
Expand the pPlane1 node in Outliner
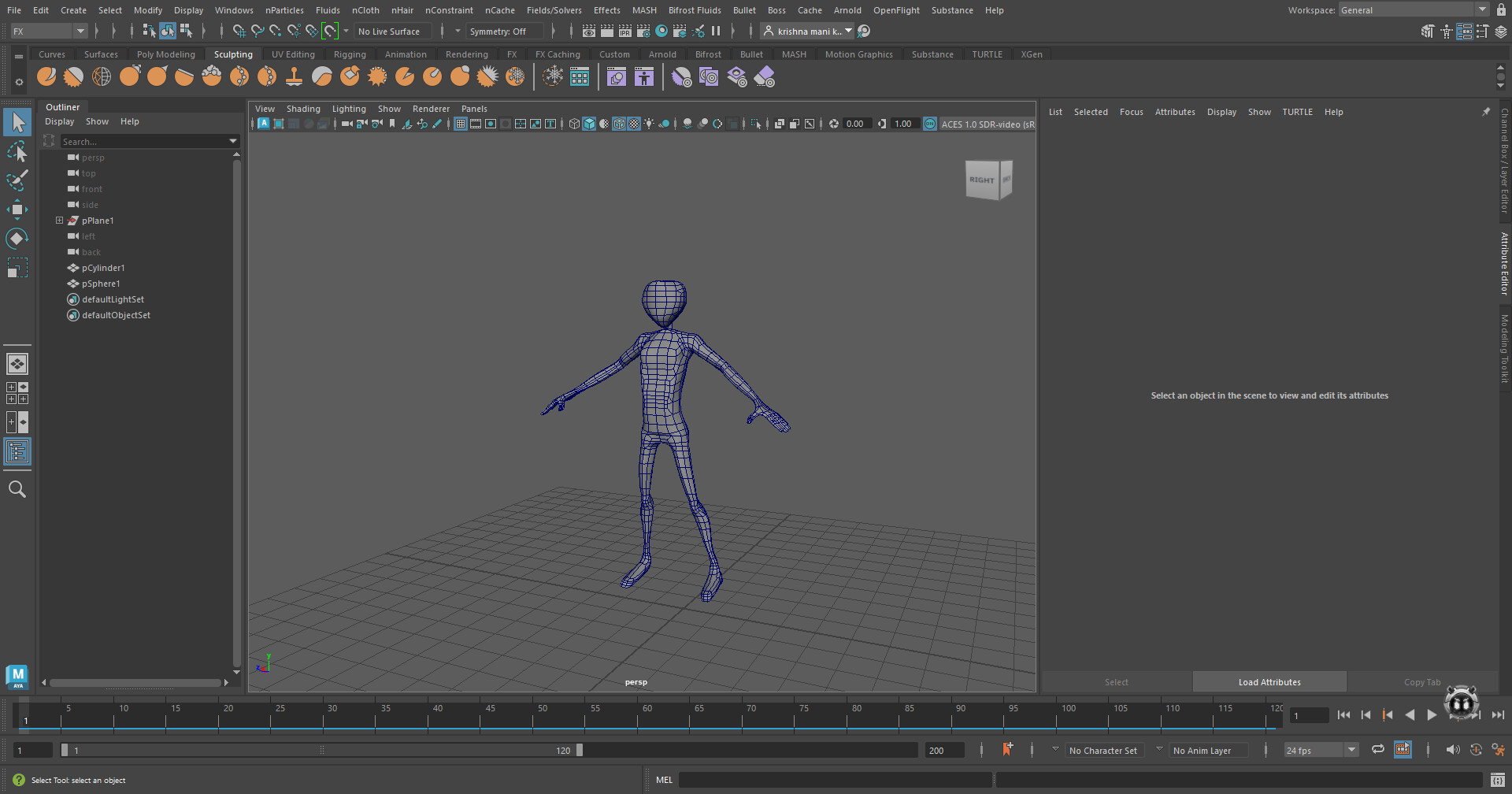click(59, 221)
